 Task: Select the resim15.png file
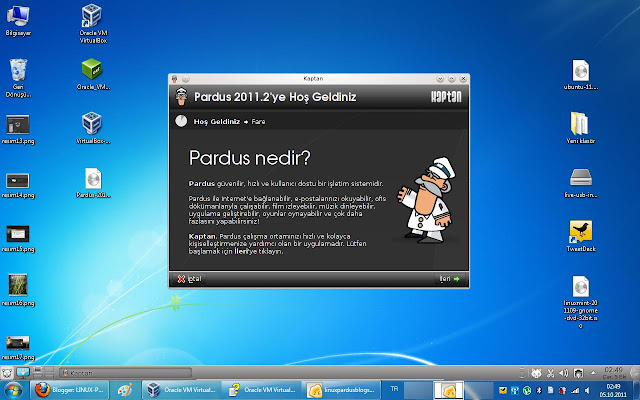point(18,239)
